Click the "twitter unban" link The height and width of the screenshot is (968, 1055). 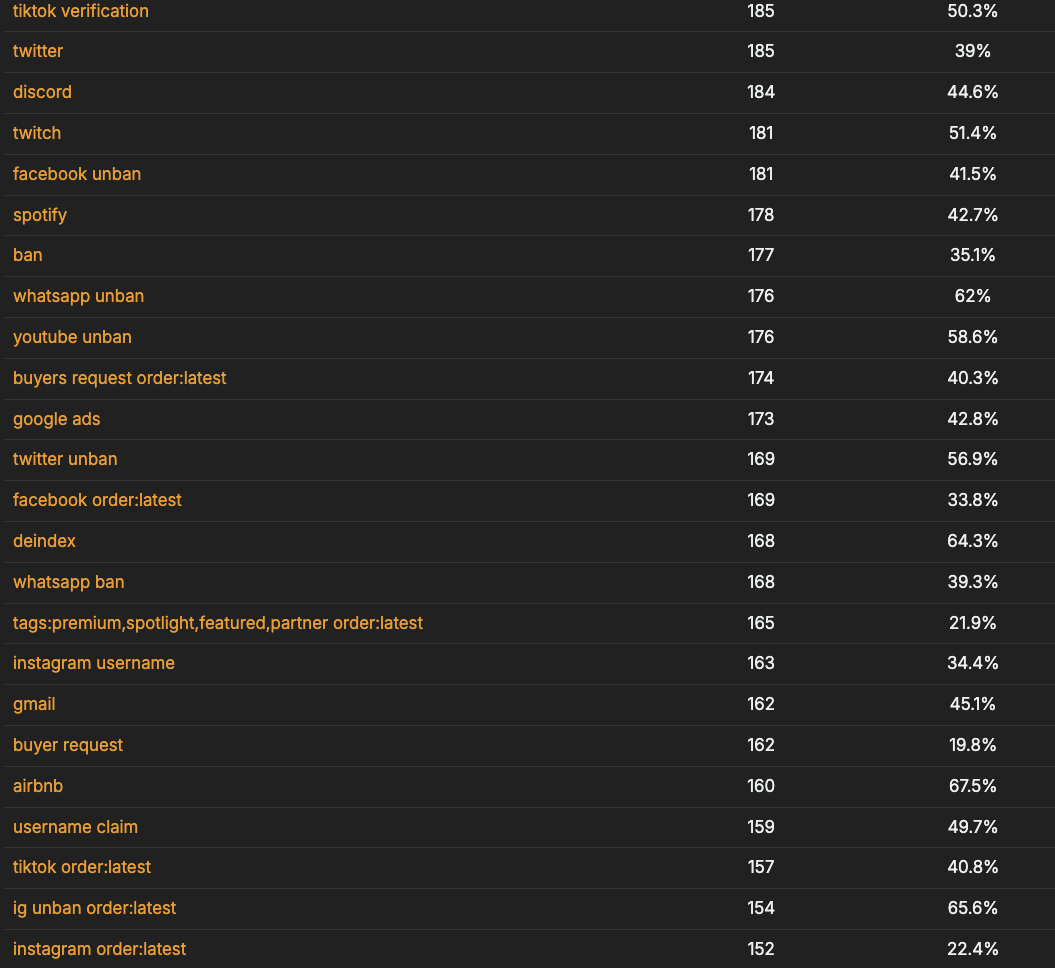click(x=65, y=459)
